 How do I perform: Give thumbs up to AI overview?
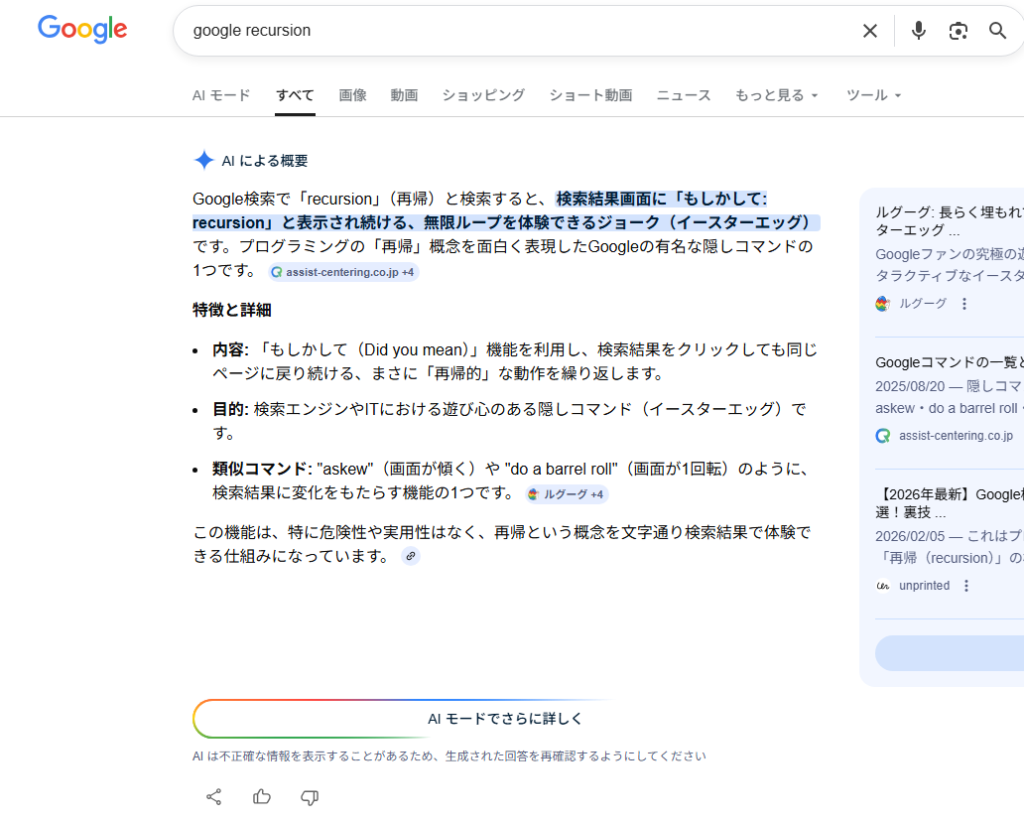tap(262, 797)
